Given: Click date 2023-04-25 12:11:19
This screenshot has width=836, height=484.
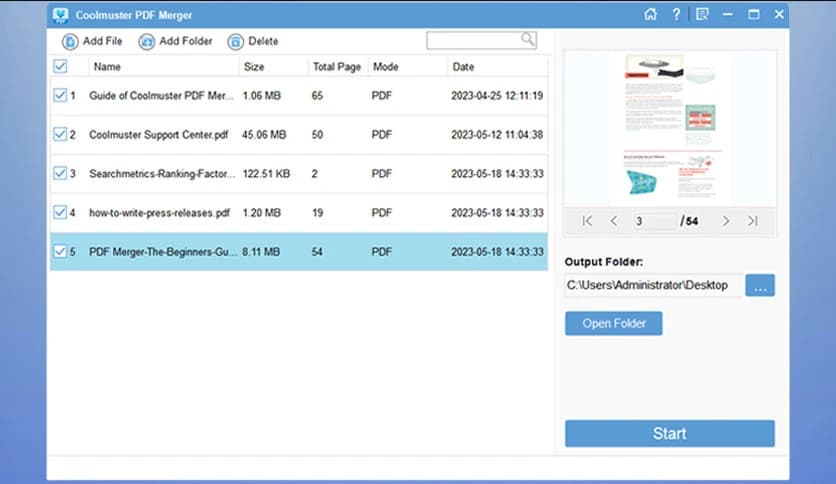Looking at the screenshot, I should point(497,95).
